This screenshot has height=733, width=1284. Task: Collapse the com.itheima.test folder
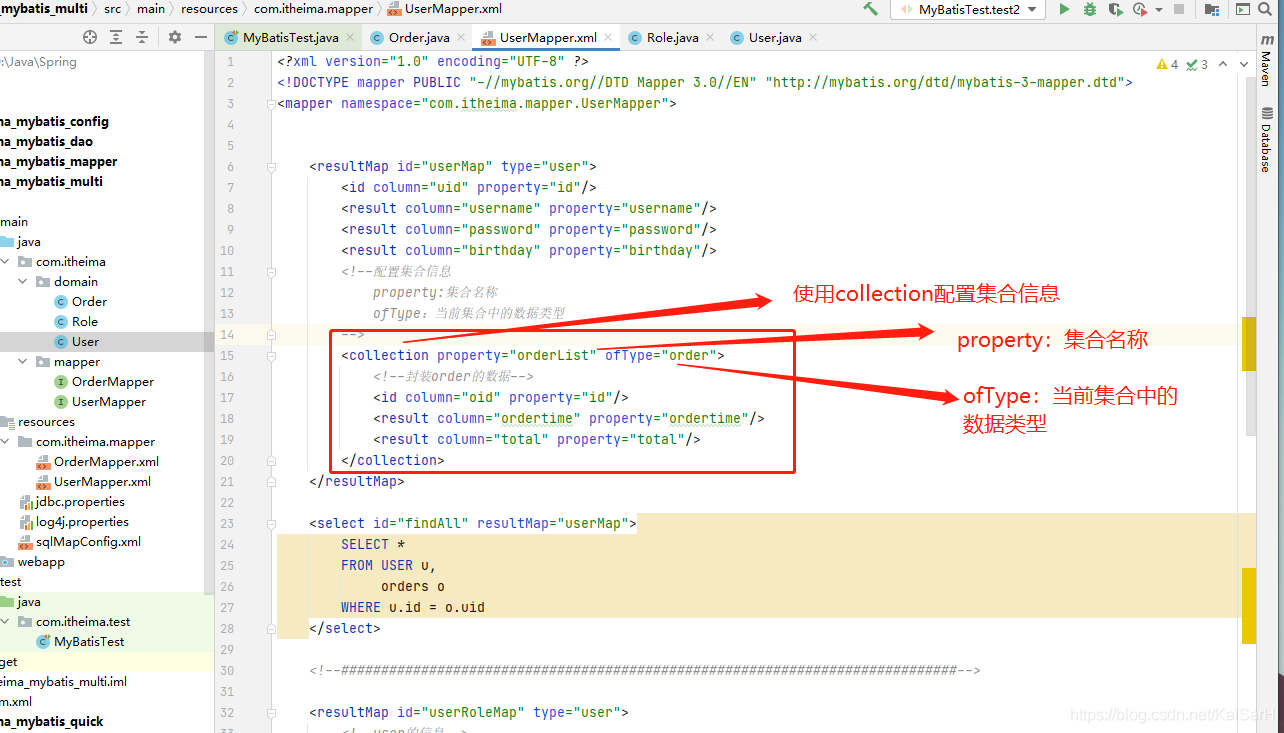[x=4, y=621]
